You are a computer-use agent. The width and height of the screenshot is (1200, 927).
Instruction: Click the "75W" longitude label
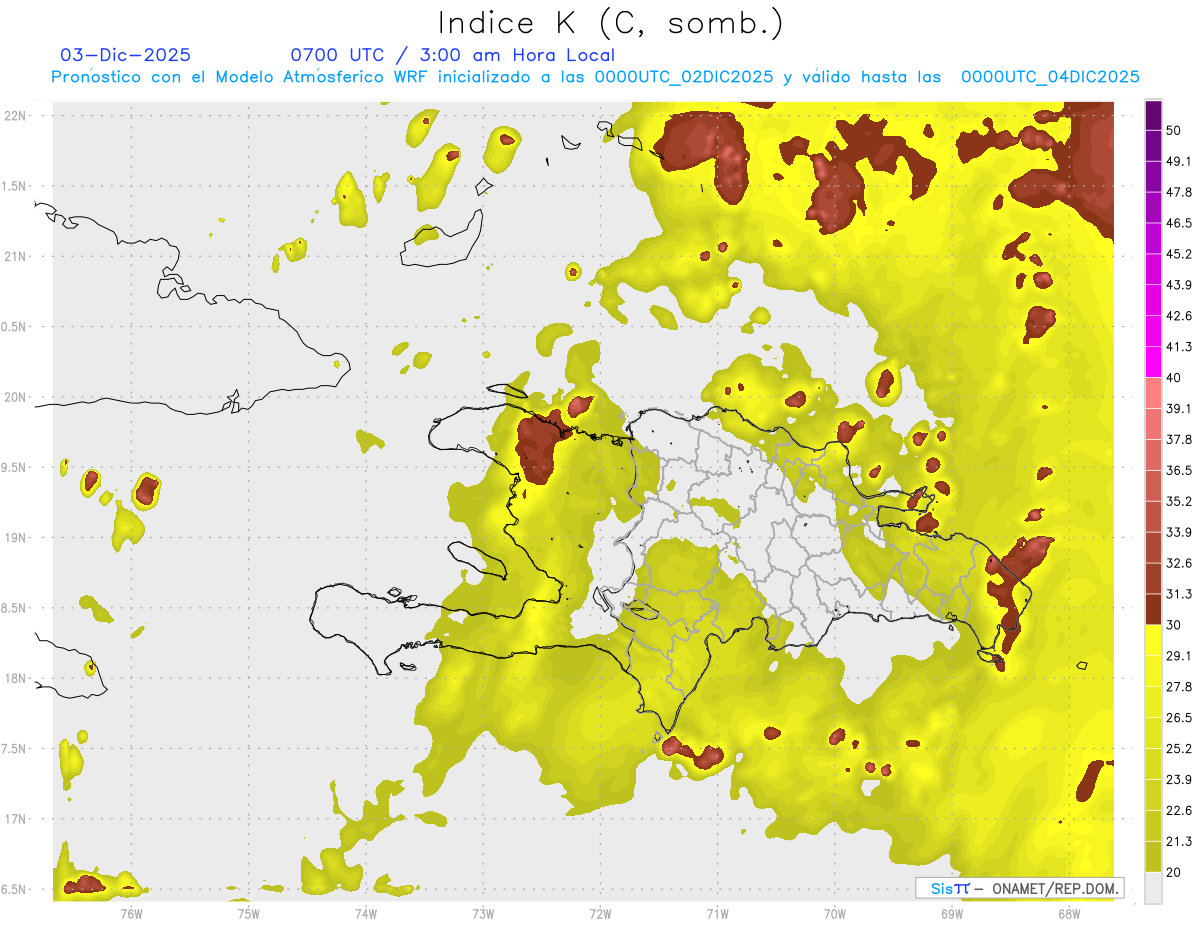coord(248,913)
